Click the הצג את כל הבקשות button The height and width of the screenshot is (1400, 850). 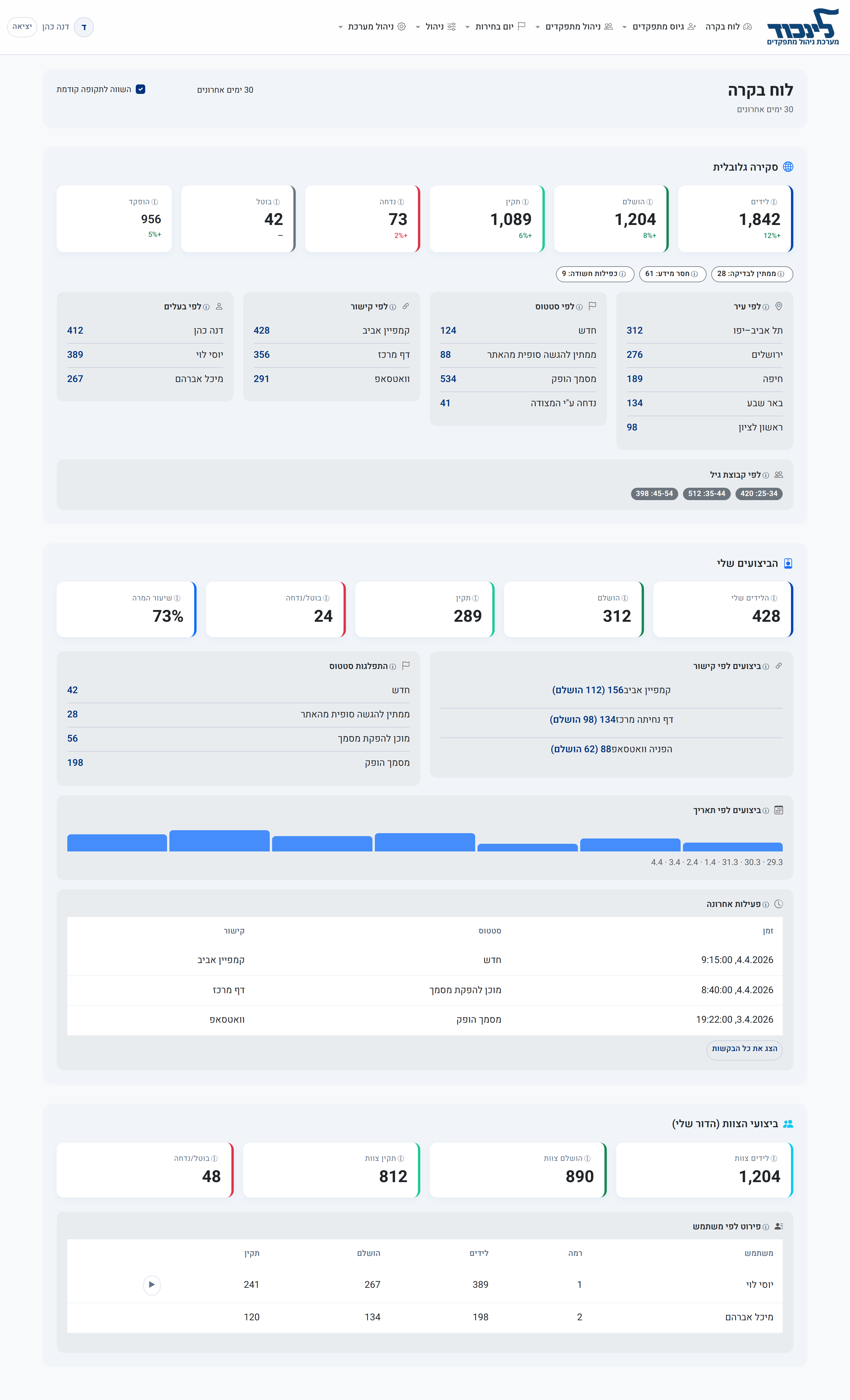tap(744, 1048)
